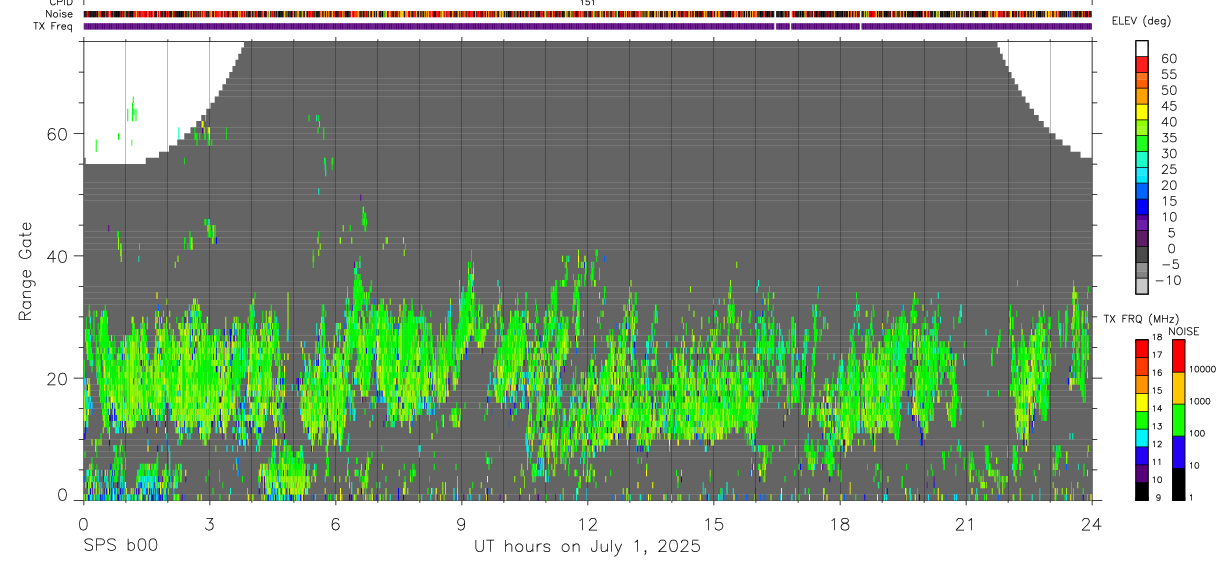Click the range gate 40 tick label
The width and height of the screenshot is (1228, 567).
coord(56,256)
